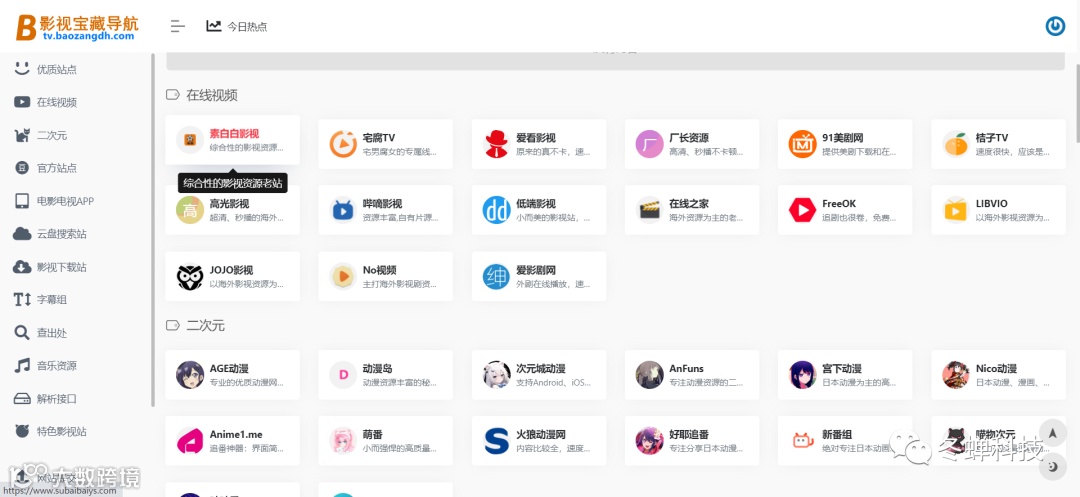
Task: Click the 宅腐TV orange play icon
Action: [x=342, y=144]
